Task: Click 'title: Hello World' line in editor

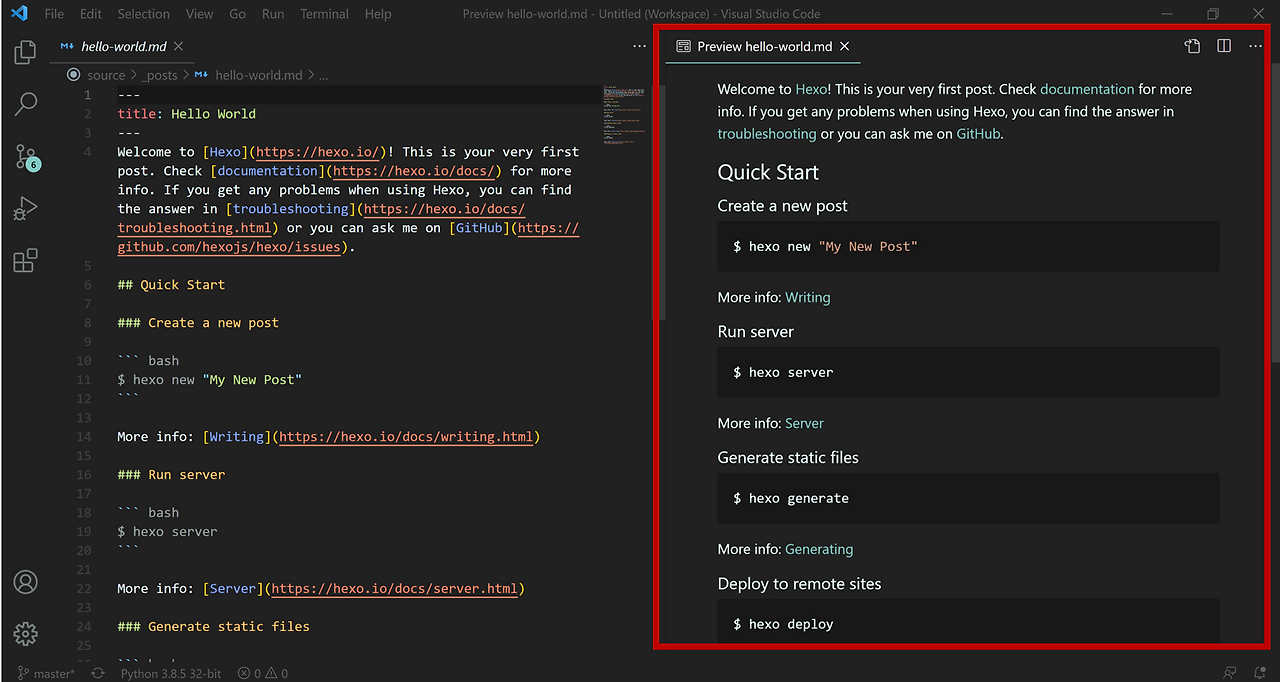Action: (186, 114)
